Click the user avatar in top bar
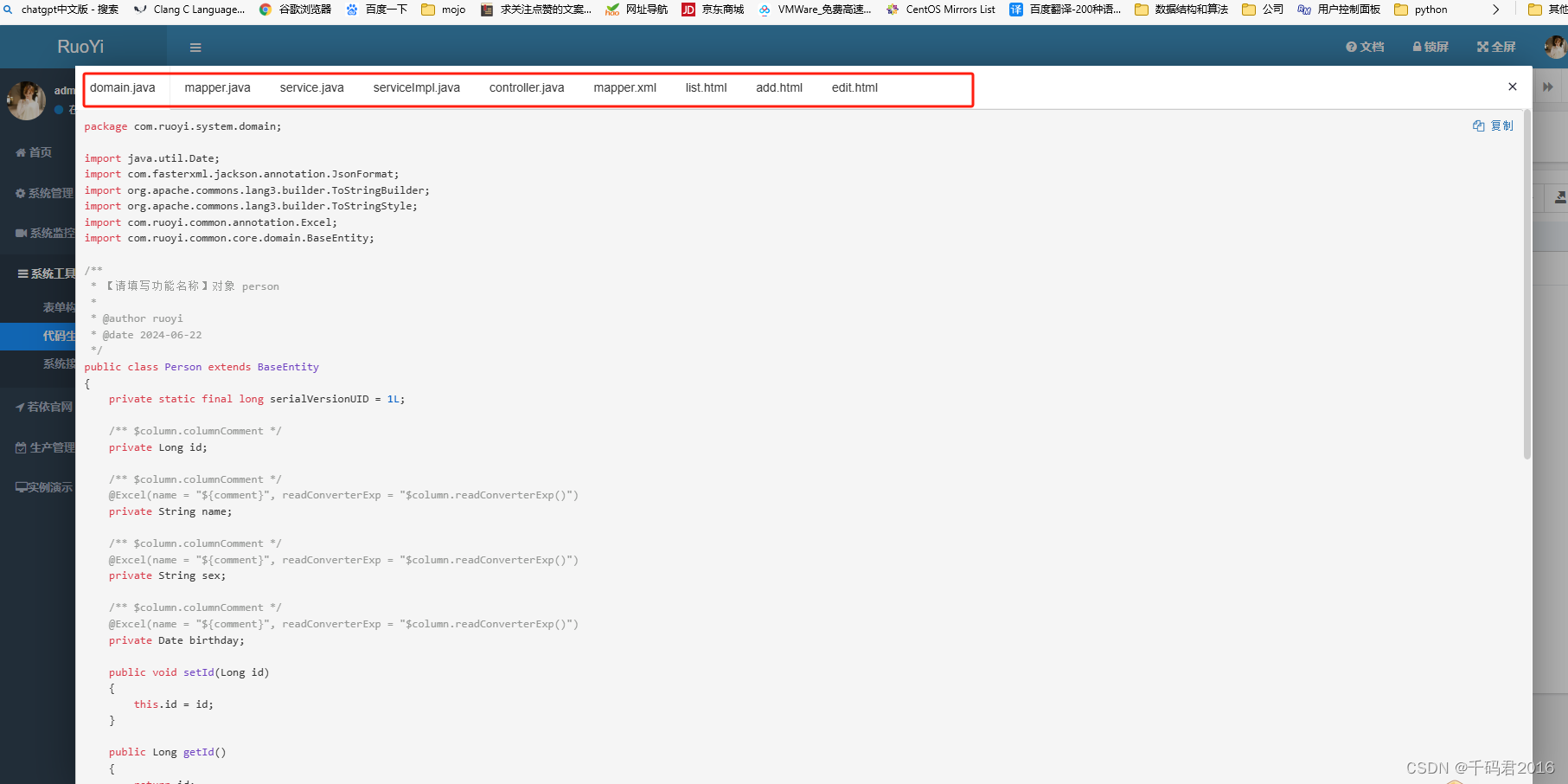 [1556, 47]
